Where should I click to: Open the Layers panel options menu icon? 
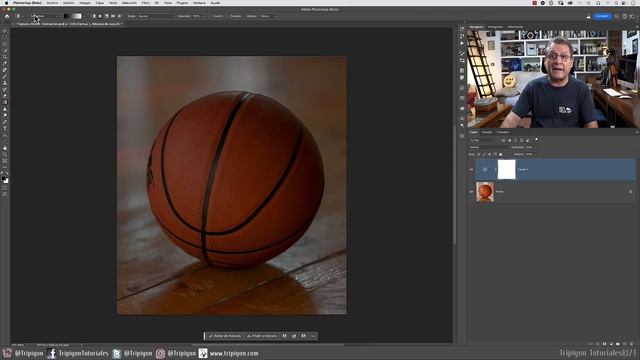pos(637,132)
